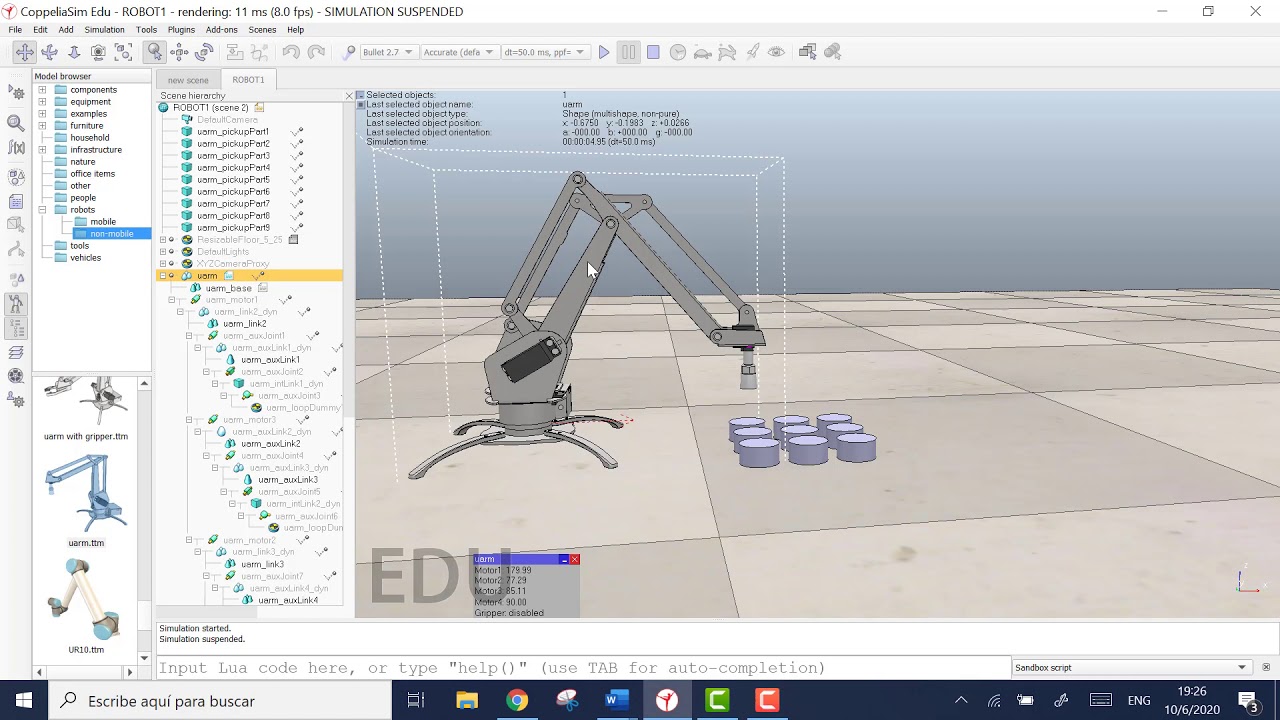Select the camera shift/zoom tool
This screenshot has height=720, width=1280.
click(74, 52)
